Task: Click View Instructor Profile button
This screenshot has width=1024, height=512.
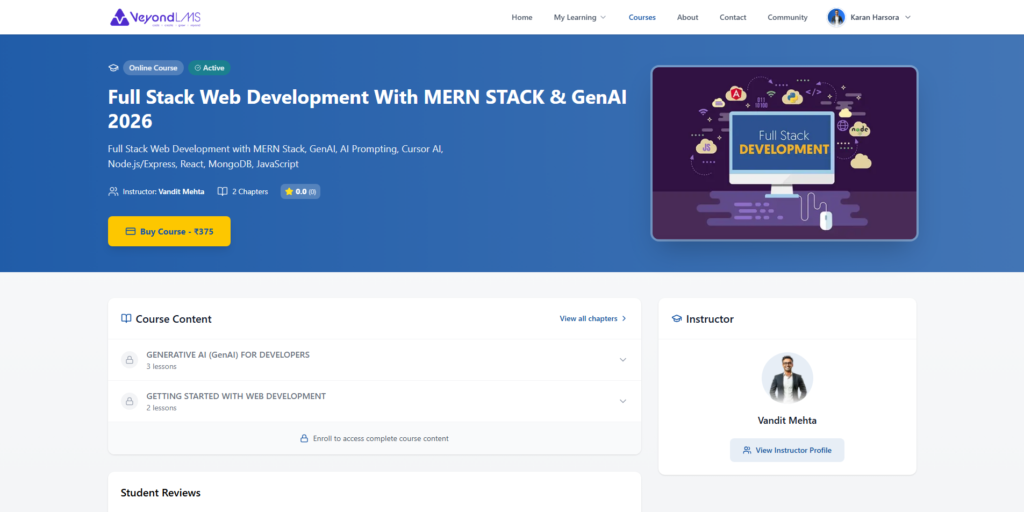Action: (787, 450)
